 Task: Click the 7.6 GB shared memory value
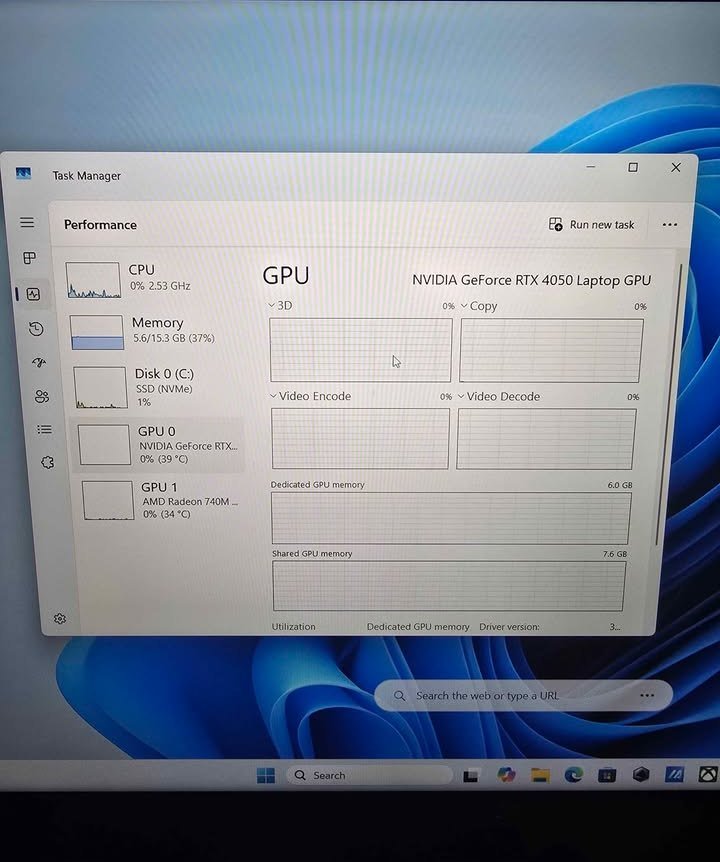614,554
